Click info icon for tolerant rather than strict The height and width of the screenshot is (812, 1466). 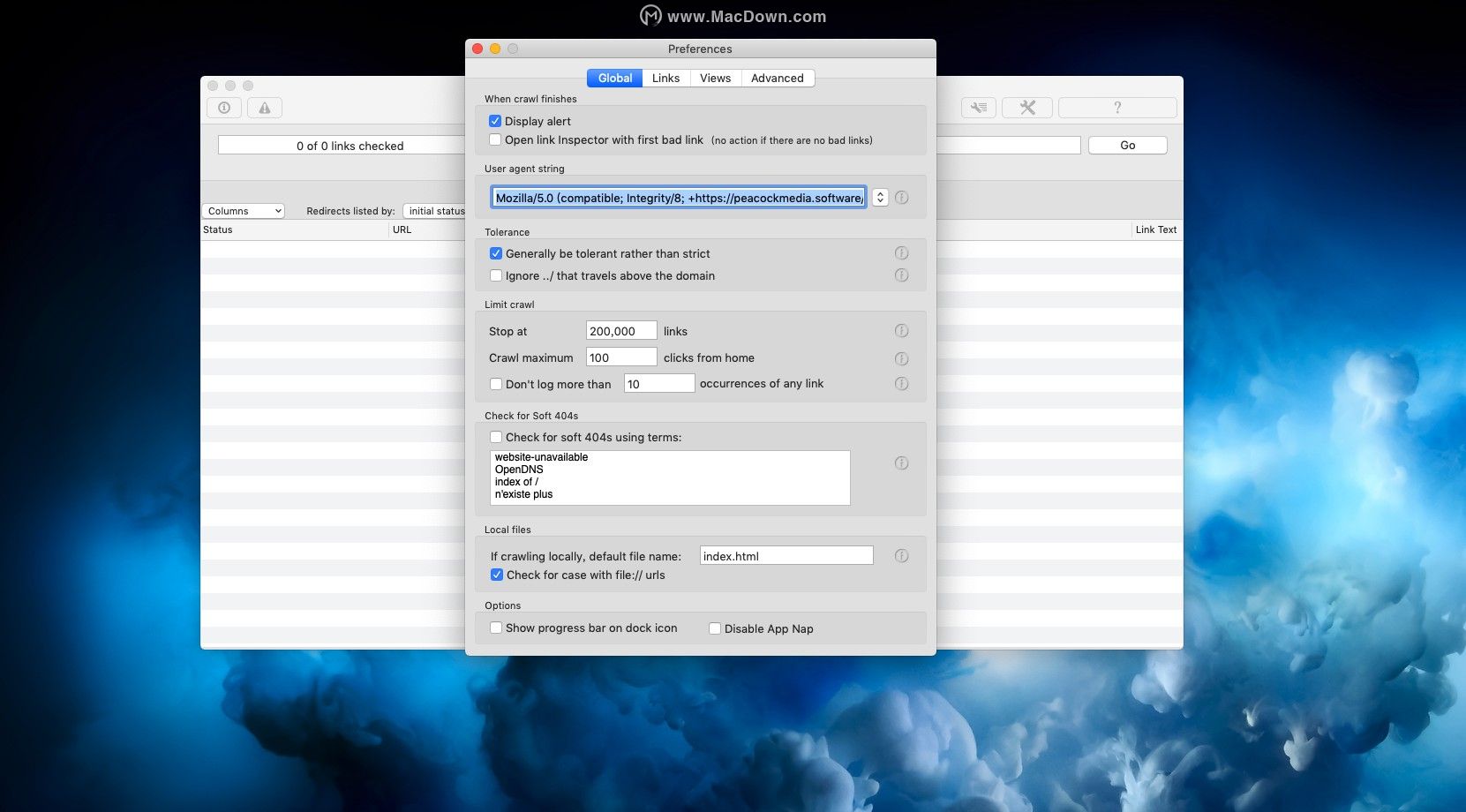901,253
